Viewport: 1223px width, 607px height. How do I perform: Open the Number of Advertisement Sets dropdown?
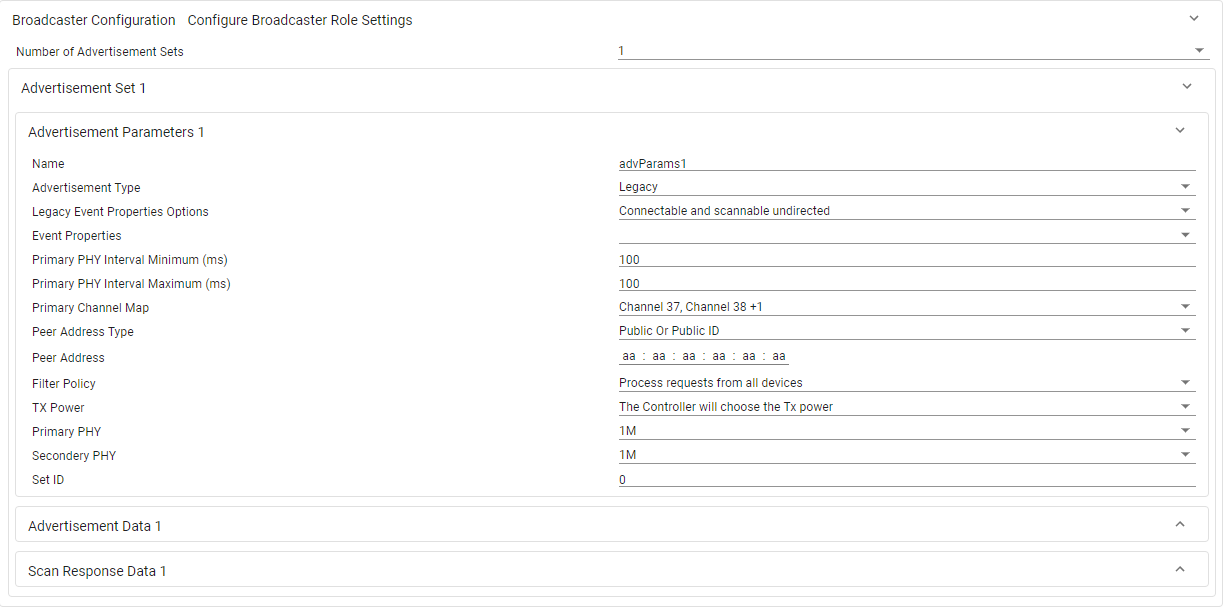click(1198, 50)
